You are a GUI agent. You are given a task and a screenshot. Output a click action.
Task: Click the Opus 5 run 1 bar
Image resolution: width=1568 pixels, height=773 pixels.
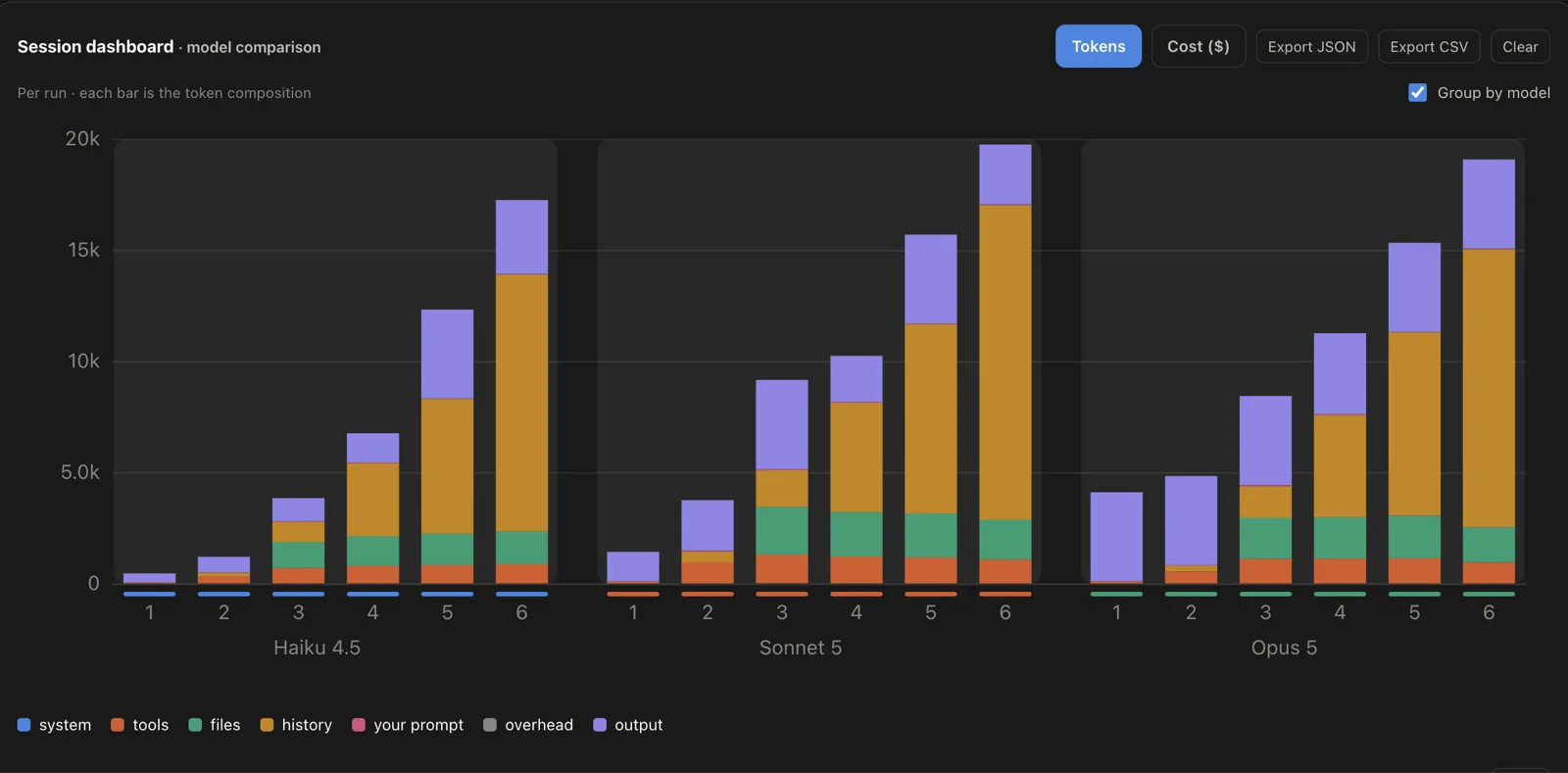(1116, 538)
